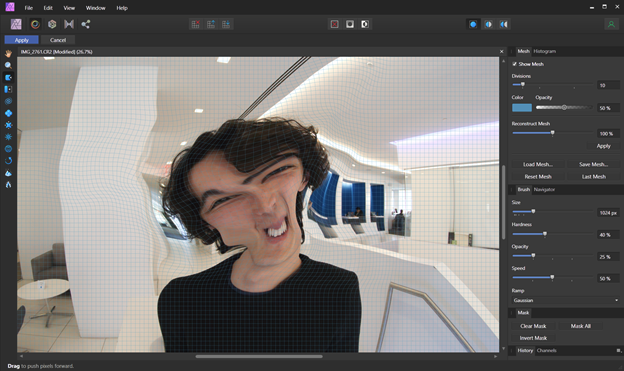Click the Last Mesh button
This screenshot has width=624, height=371.
point(593,176)
